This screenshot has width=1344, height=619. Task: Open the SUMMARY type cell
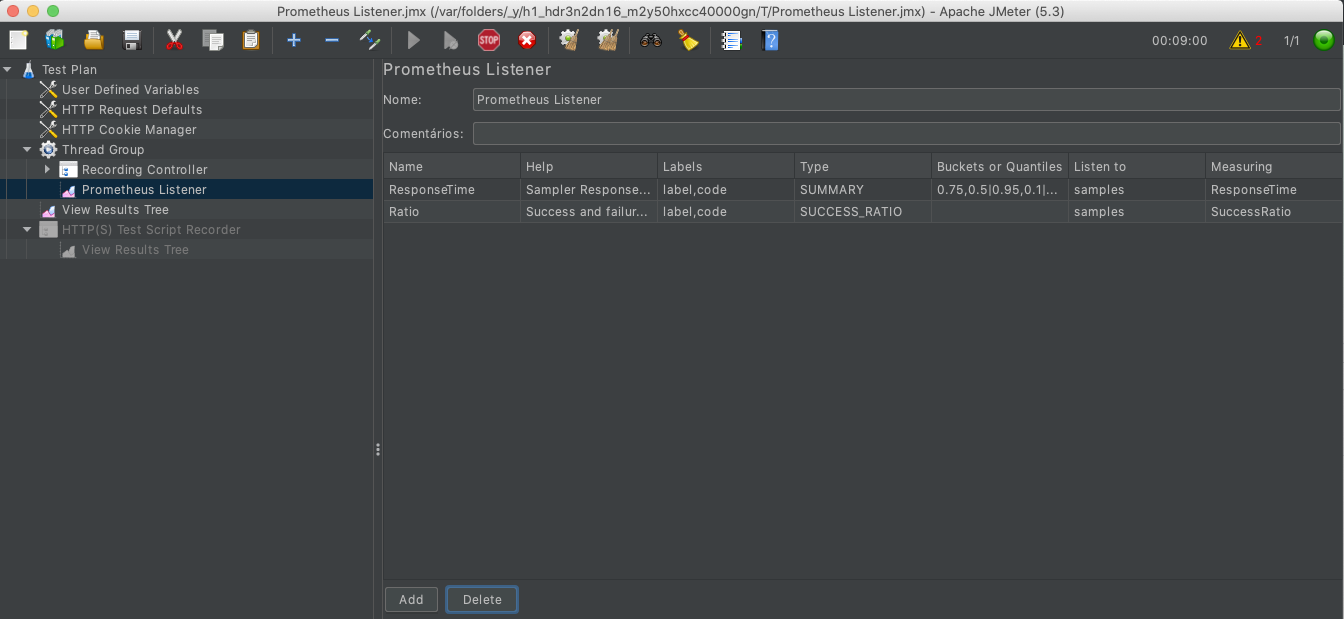(863, 190)
